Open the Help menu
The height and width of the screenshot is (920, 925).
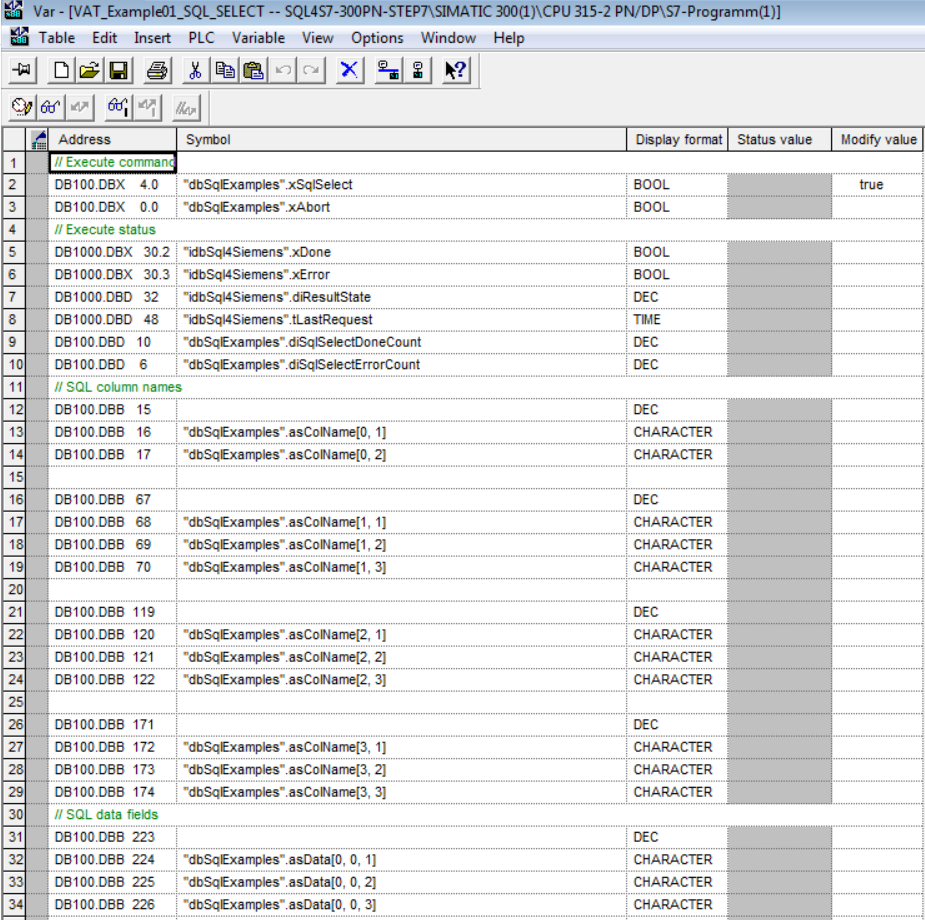coord(509,38)
